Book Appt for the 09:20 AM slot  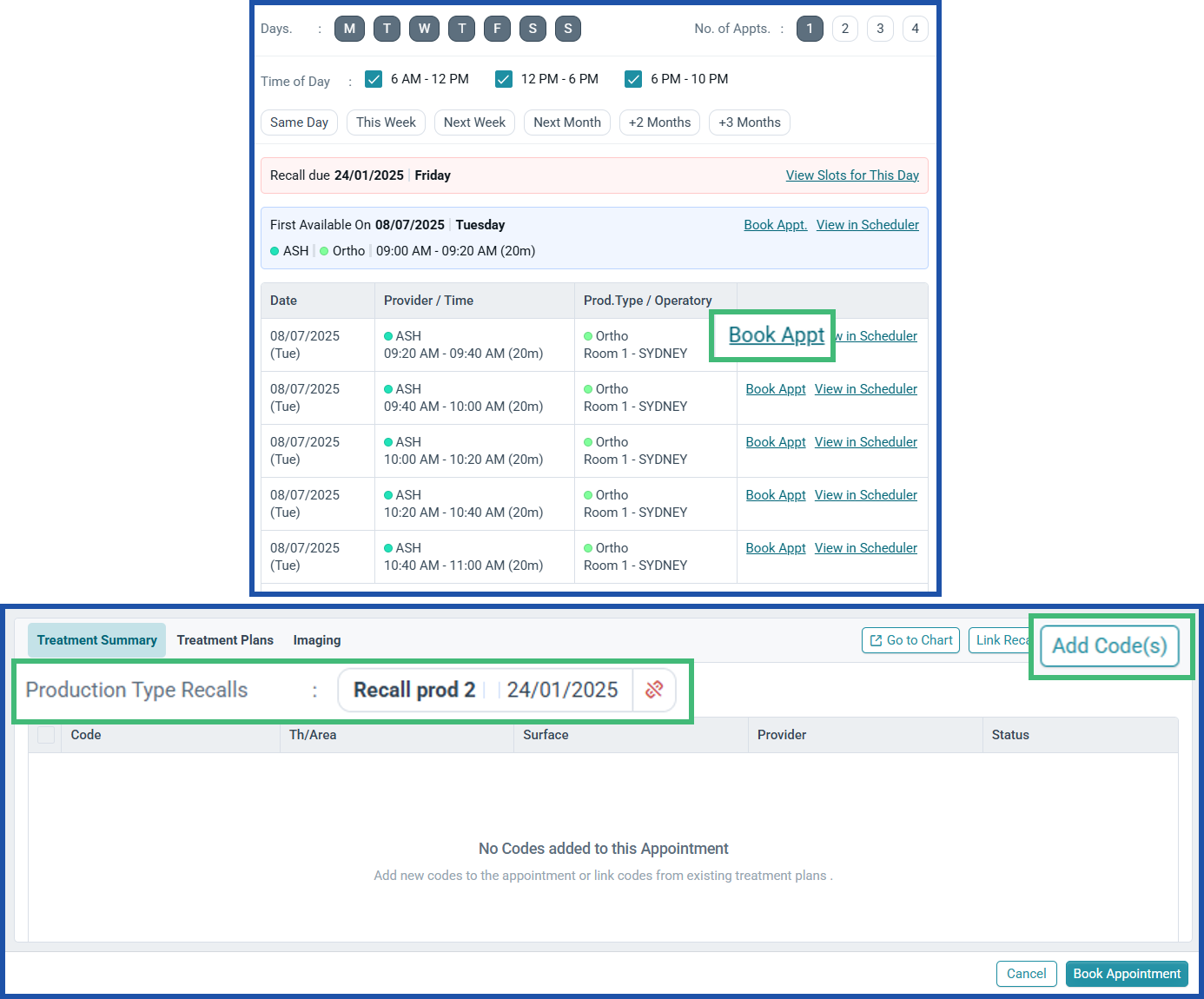(x=775, y=335)
